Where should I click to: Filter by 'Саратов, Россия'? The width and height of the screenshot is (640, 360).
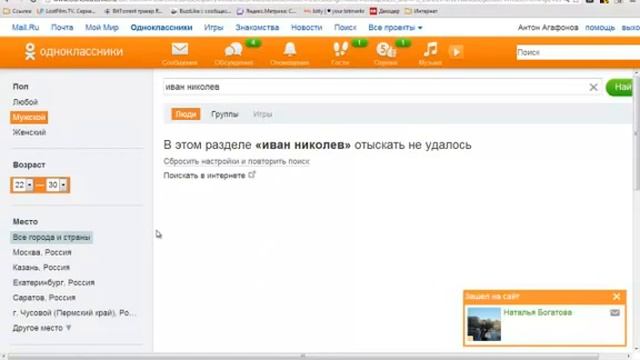pyautogui.click(x=44, y=298)
